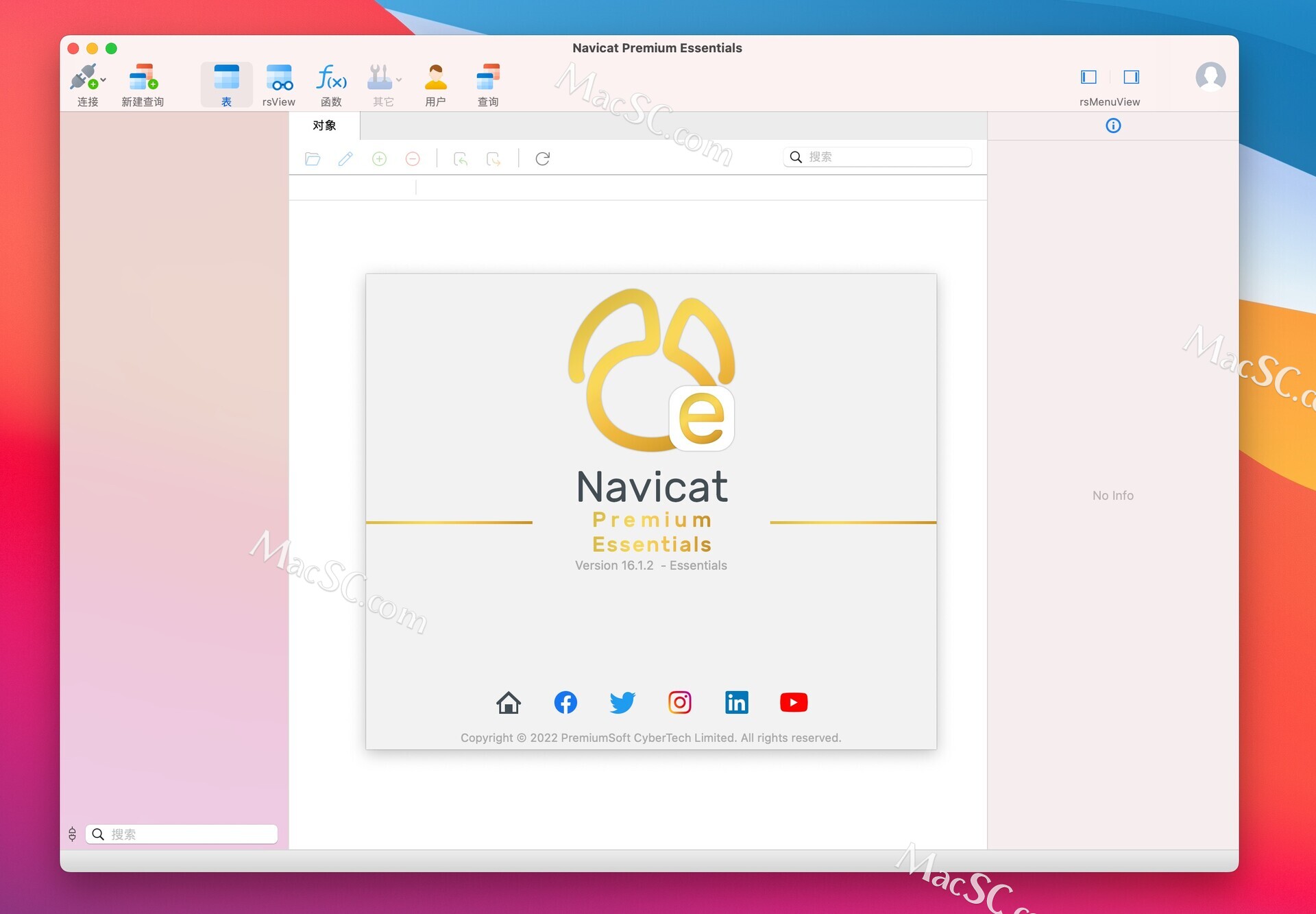The width and height of the screenshot is (1316, 914).
Task: Click the sidebar filter toggle icon
Action: coord(72,834)
